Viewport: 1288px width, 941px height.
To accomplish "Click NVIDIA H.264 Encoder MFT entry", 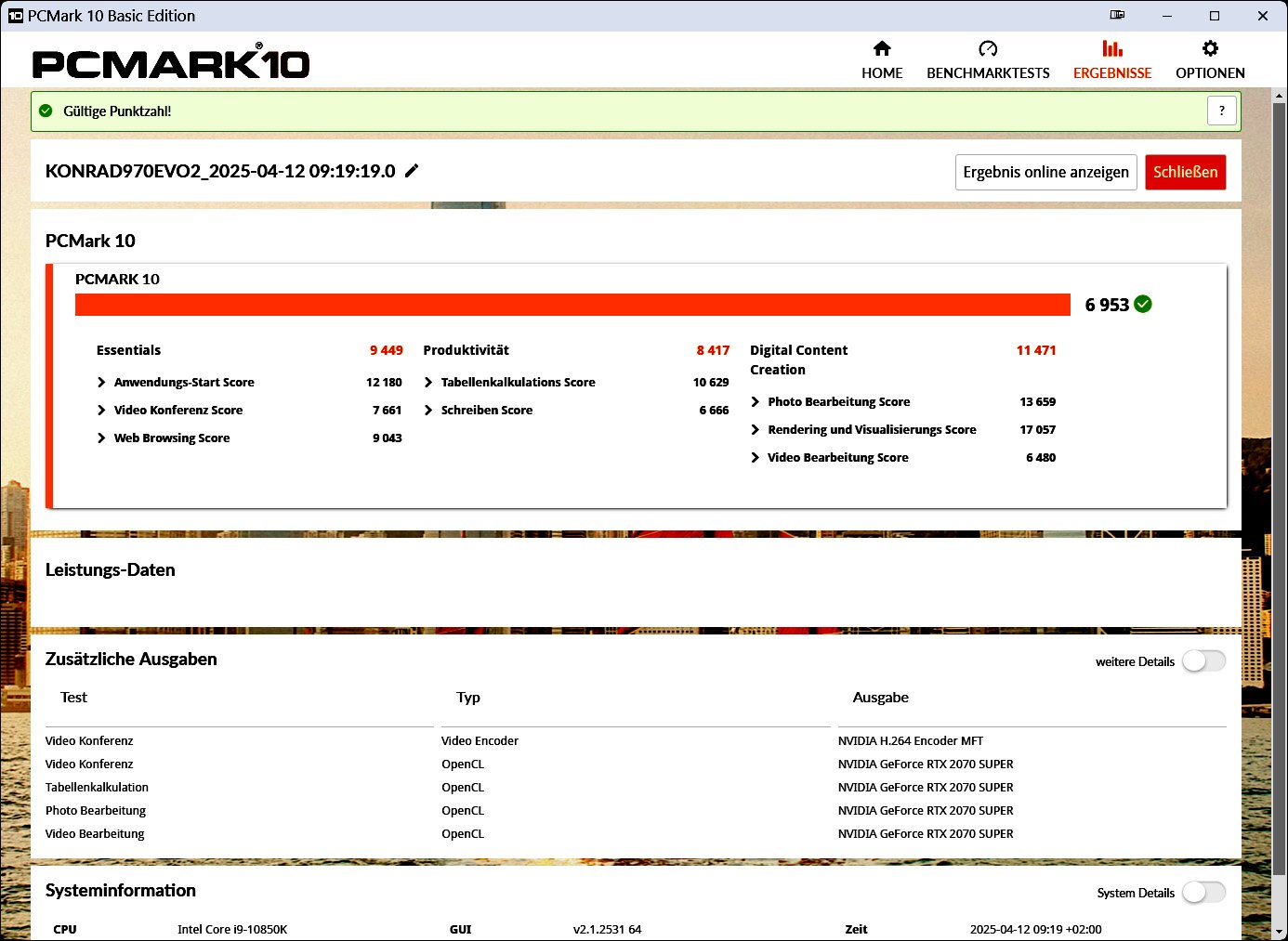I will (x=911, y=740).
